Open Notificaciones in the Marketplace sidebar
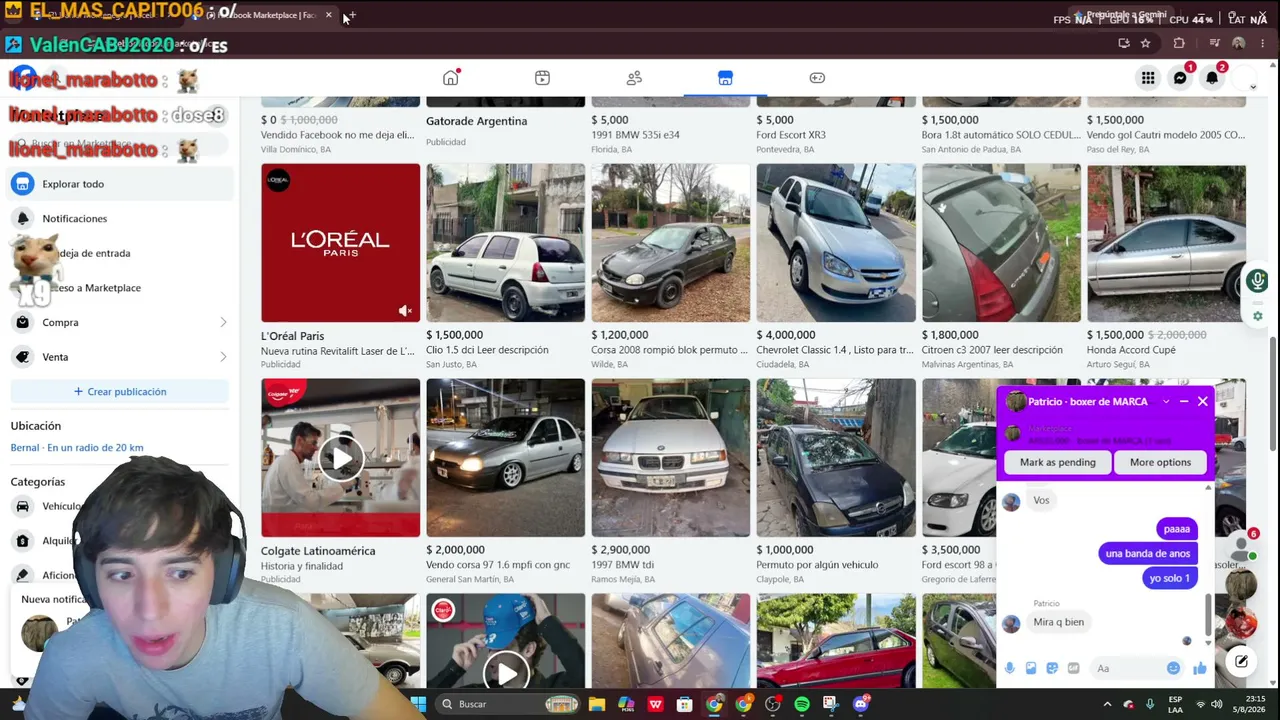The image size is (1280, 720). (x=120, y=218)
